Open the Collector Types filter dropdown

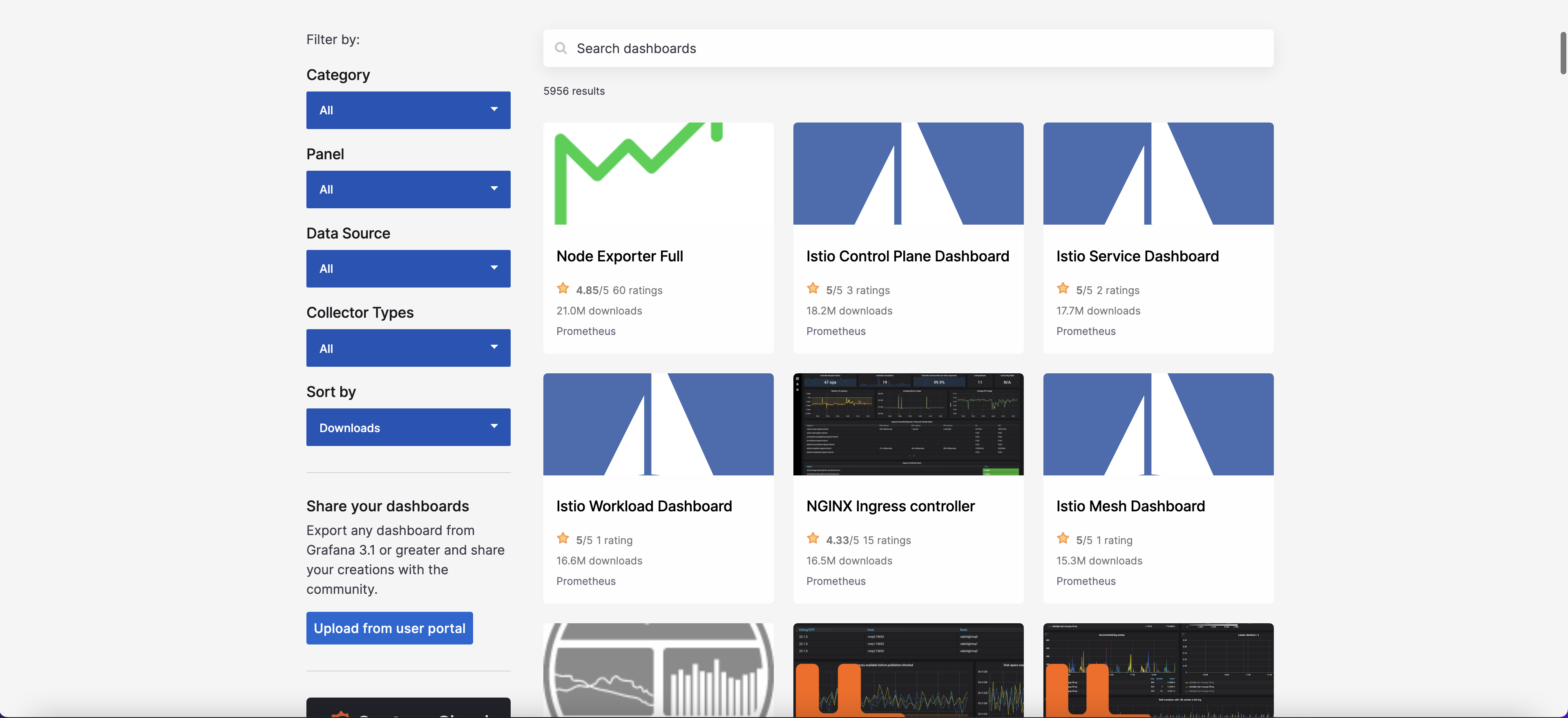pyautogui.click(x=409, y=348)
